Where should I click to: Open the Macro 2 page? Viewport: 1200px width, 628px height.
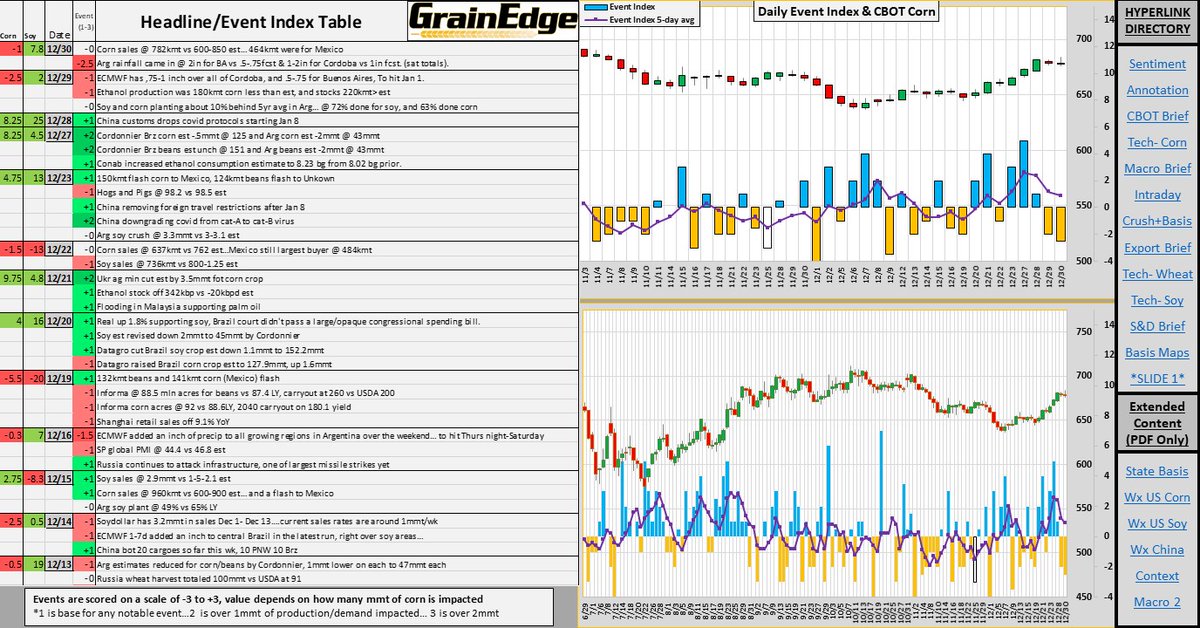point(1156,603)
